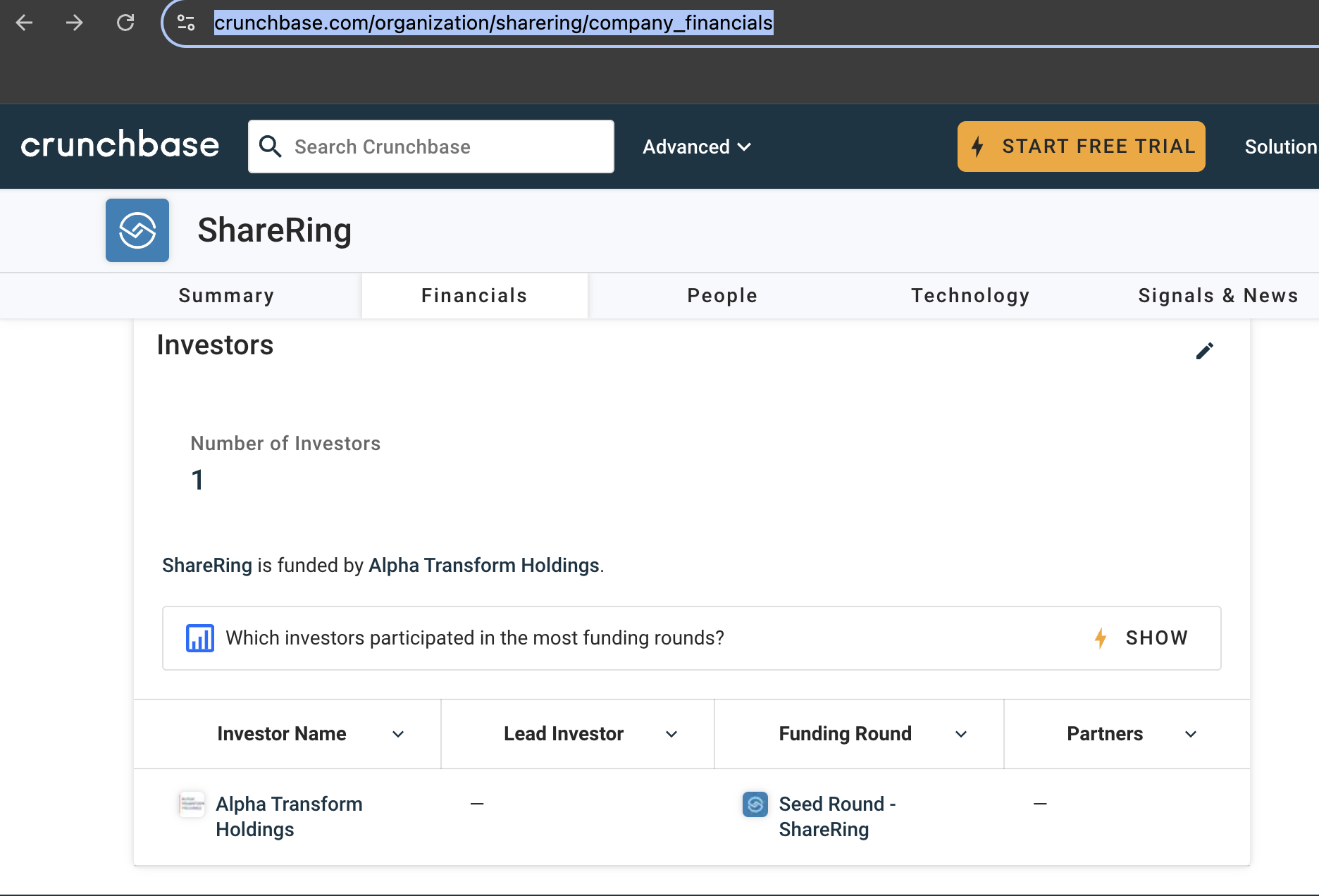Open ShareRing link in funding sentence
The width and height of the screenshot is (1319, 896).
(x=207, y=565)
